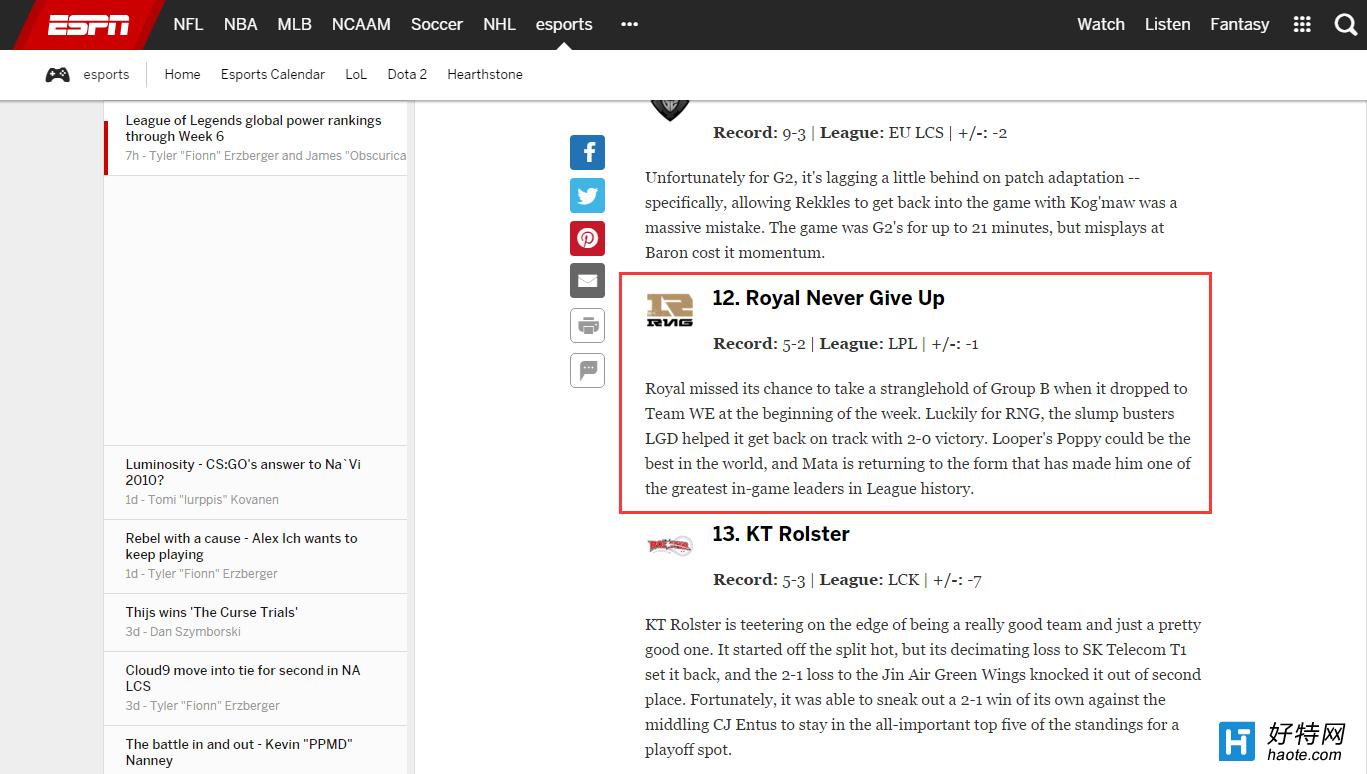Print the article with printer icon
Screen dimensions: 1367x774
point(588,325)
